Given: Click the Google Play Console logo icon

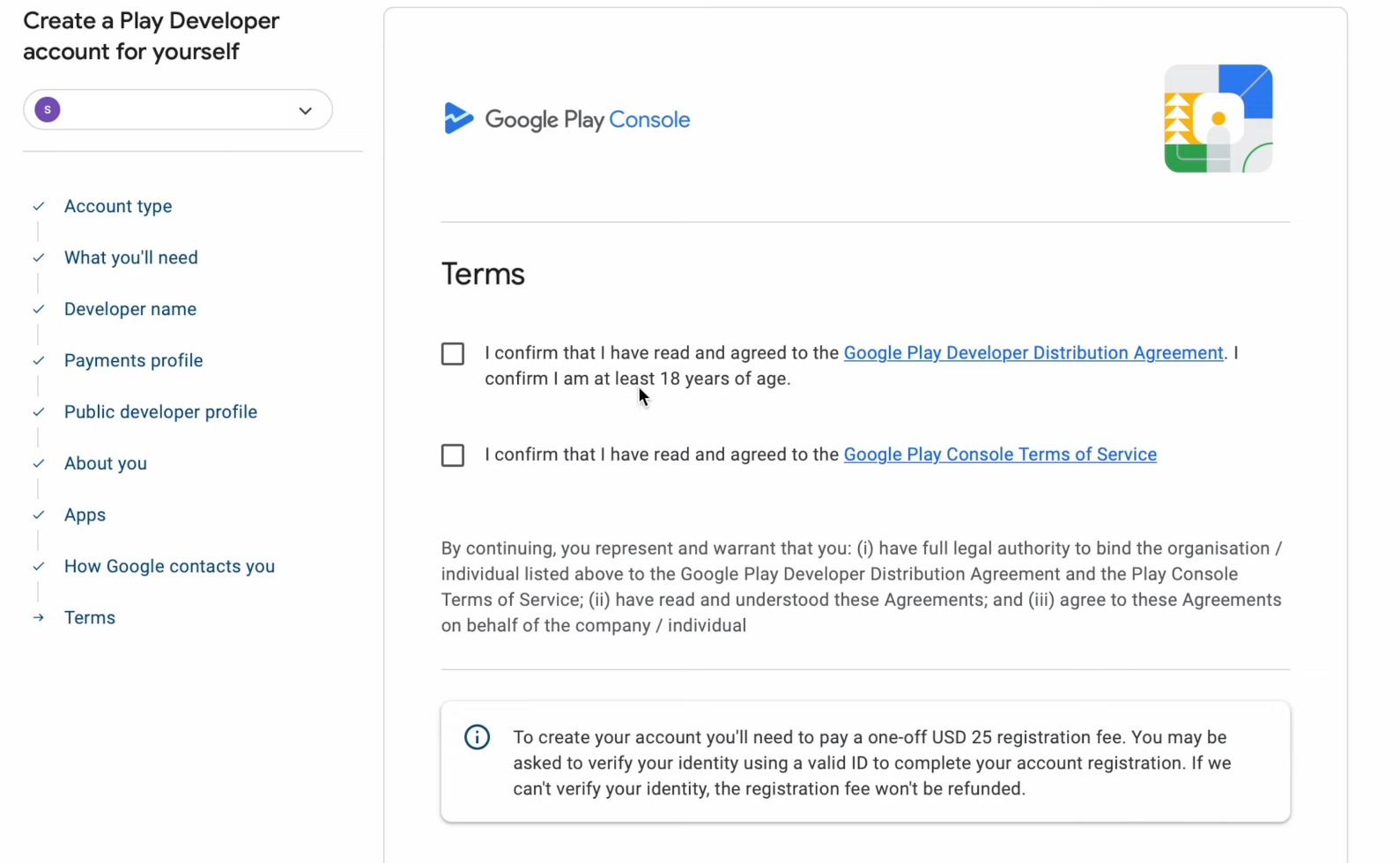Looking at the screenshot, I should tap(458, 118).
